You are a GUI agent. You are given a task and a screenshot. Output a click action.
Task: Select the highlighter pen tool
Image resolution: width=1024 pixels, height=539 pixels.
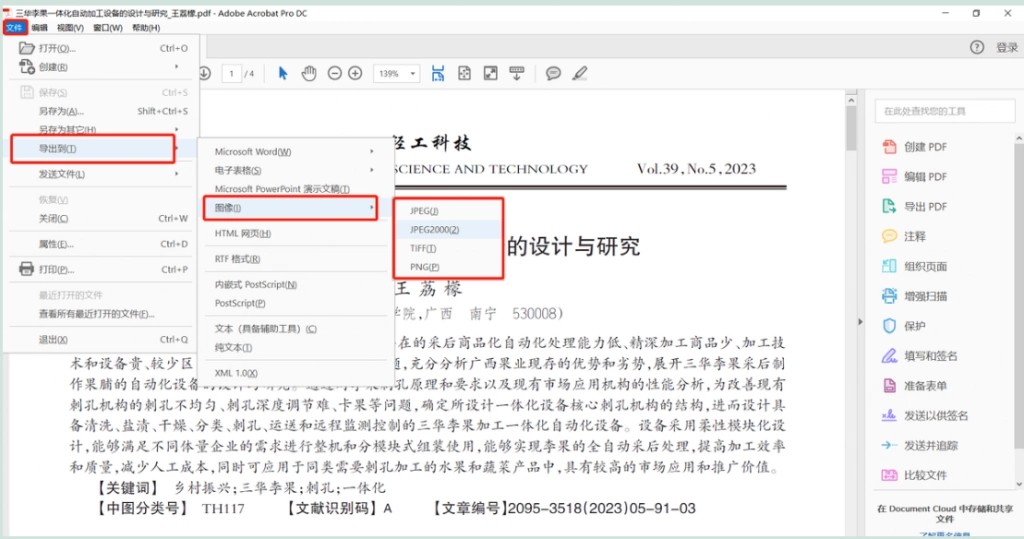point(580,73)
